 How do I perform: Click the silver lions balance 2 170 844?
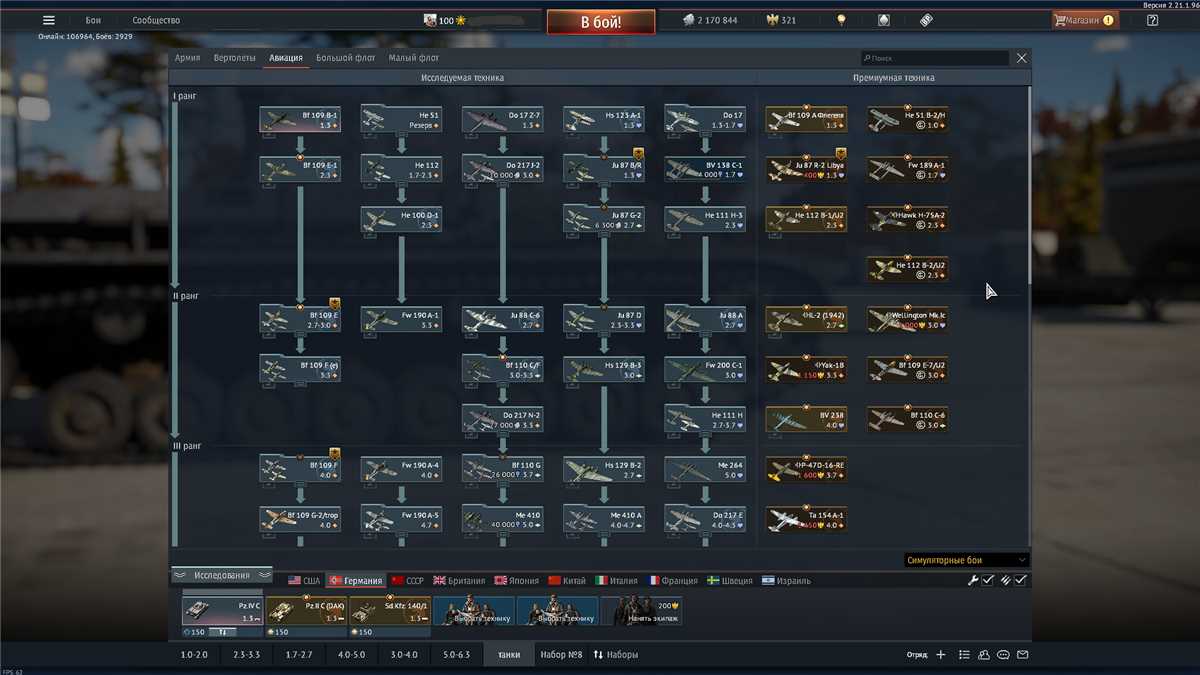click(710, 20)
